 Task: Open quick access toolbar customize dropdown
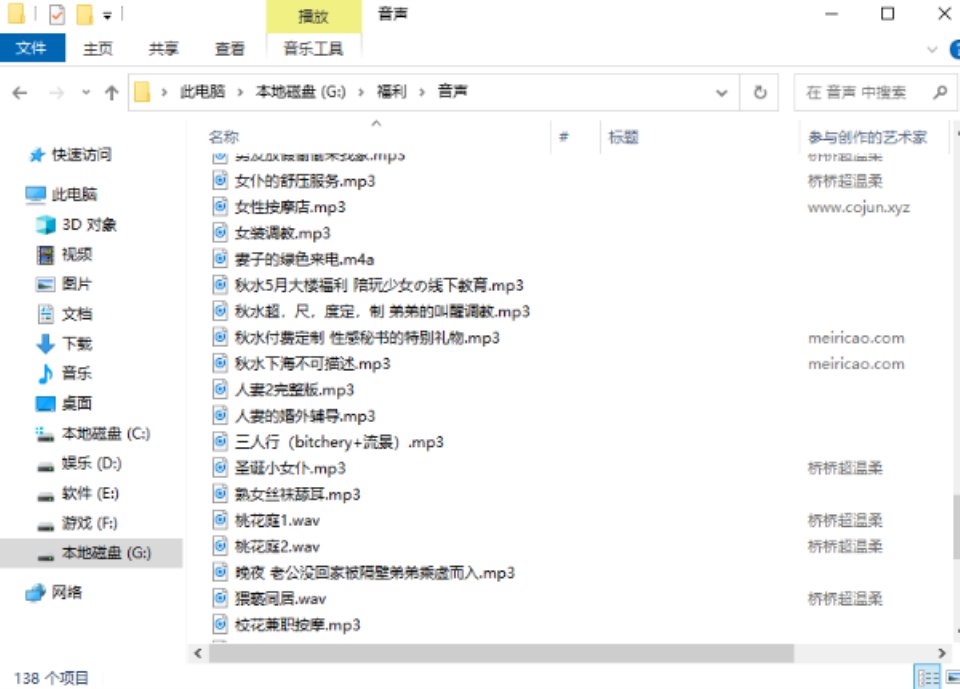pos(107,15)
